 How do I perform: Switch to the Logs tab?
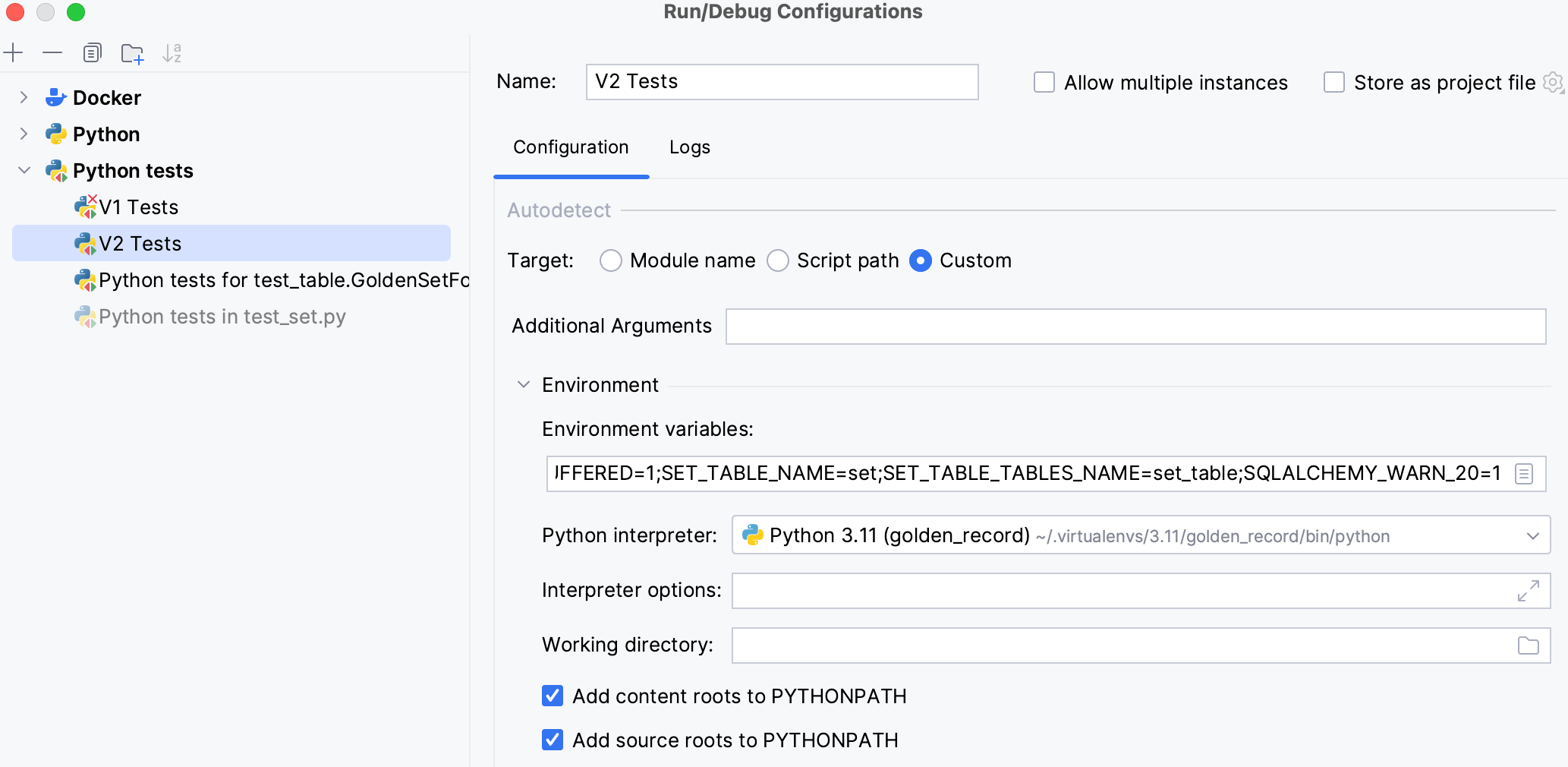[688, 147]
